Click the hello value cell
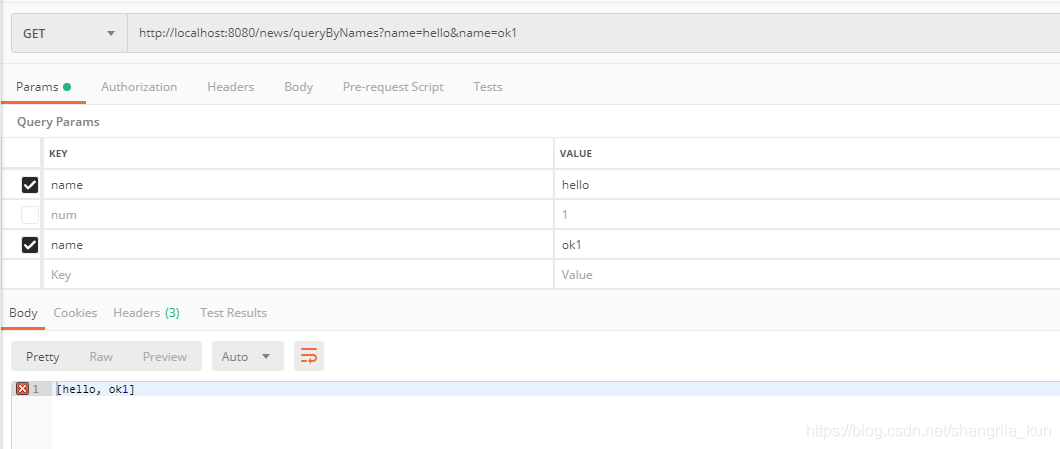The width and height of the screenshot is (1060, 449). point(807,185)
